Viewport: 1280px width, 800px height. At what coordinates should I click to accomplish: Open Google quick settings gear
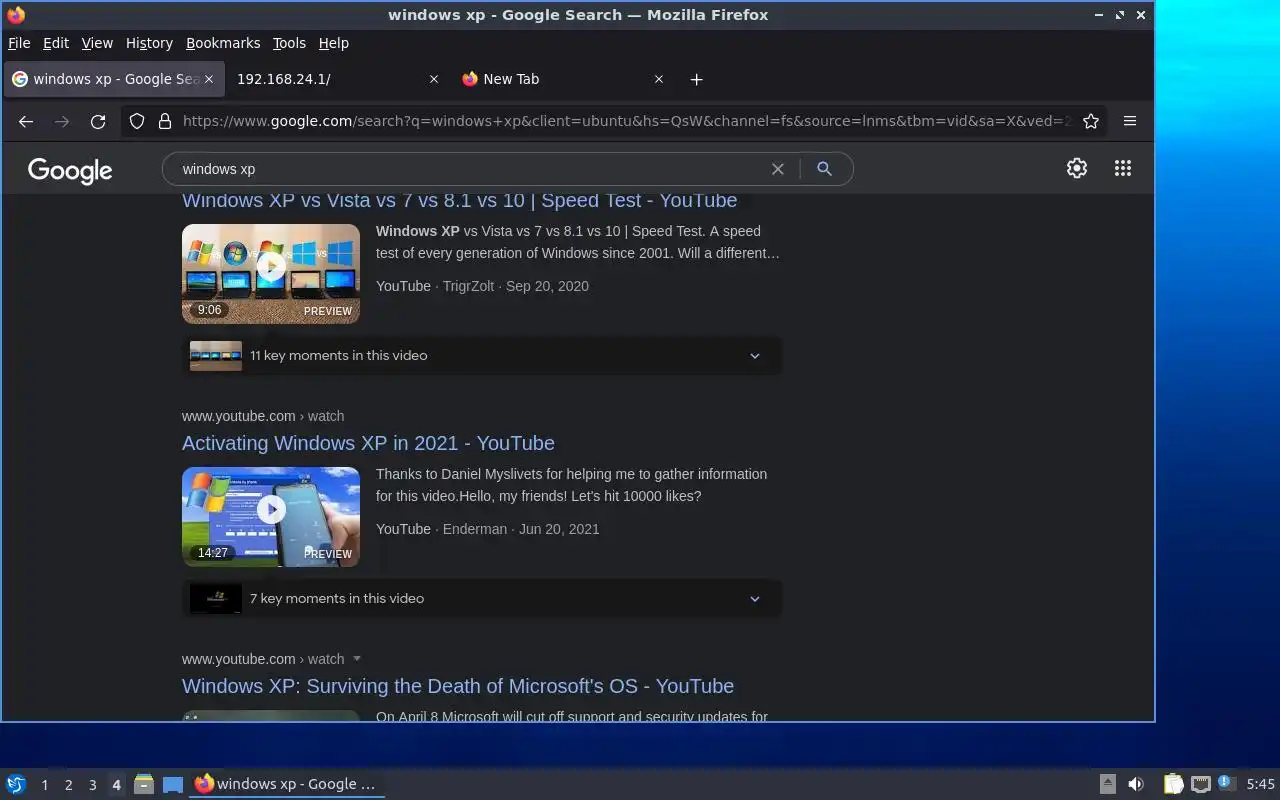[1077, 169]
